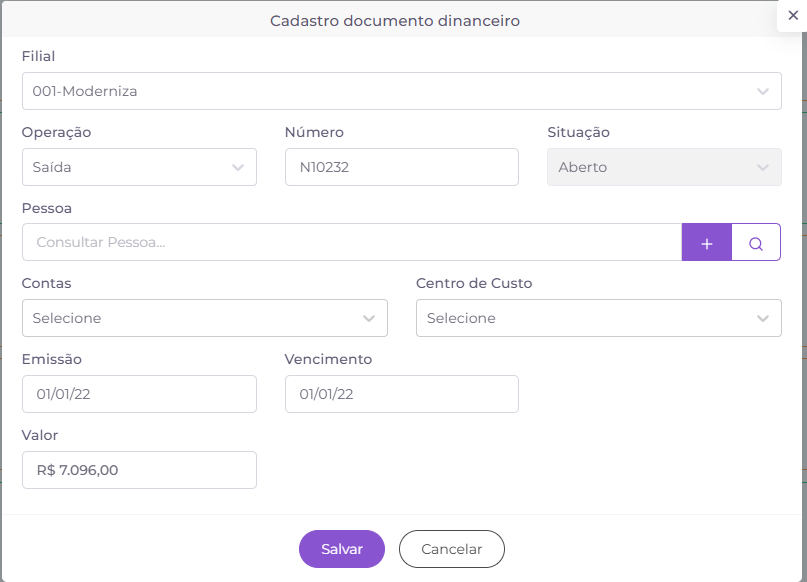The height and width of the screenshot is (582, 807).
Task: Open the disabled Situação Aberto dropdown
Action: click(x=664, y=167)
